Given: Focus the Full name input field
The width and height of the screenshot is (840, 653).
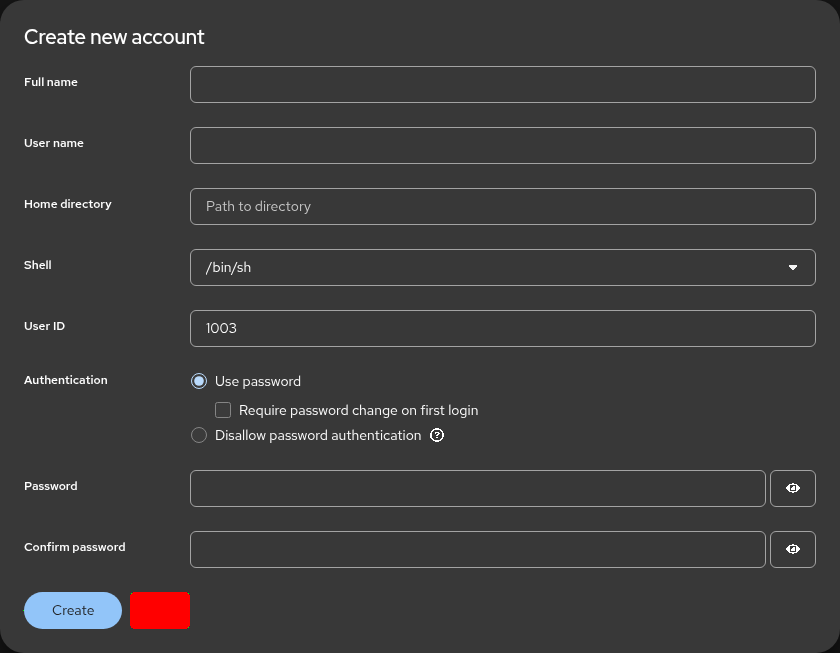Looking at the screenshot, I should [502, 84].
